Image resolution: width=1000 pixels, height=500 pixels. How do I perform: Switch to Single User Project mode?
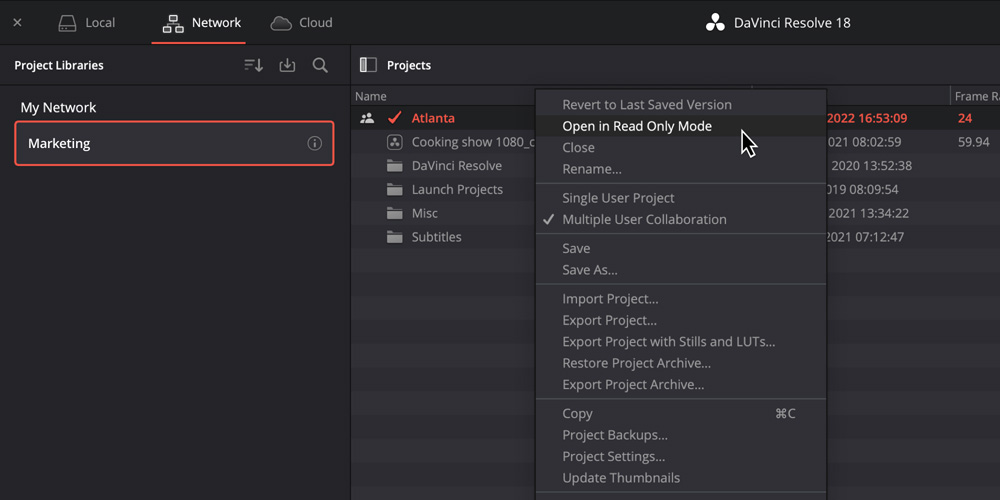tap(618, 198)
